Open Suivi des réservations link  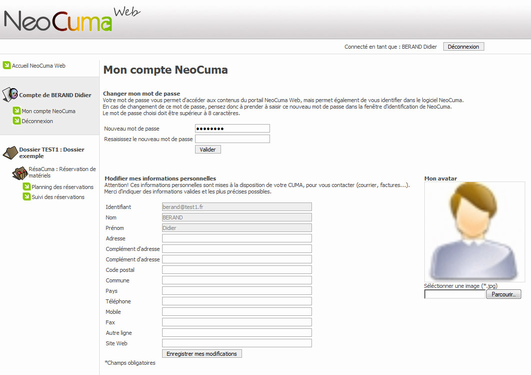[58, 197]
